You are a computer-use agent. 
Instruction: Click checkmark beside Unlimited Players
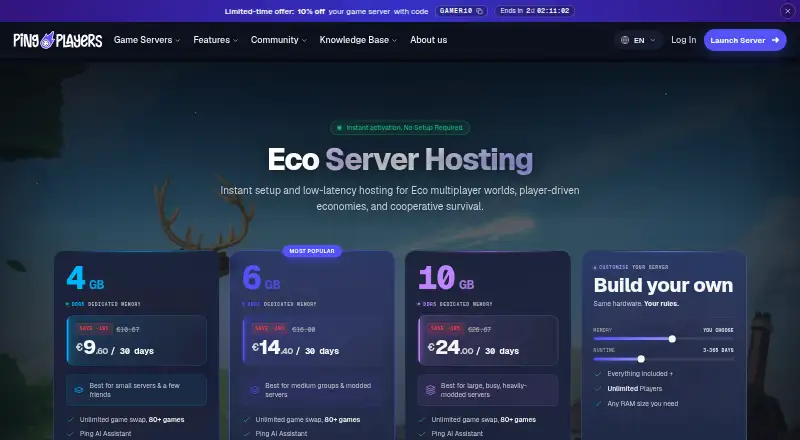(598, 388)
